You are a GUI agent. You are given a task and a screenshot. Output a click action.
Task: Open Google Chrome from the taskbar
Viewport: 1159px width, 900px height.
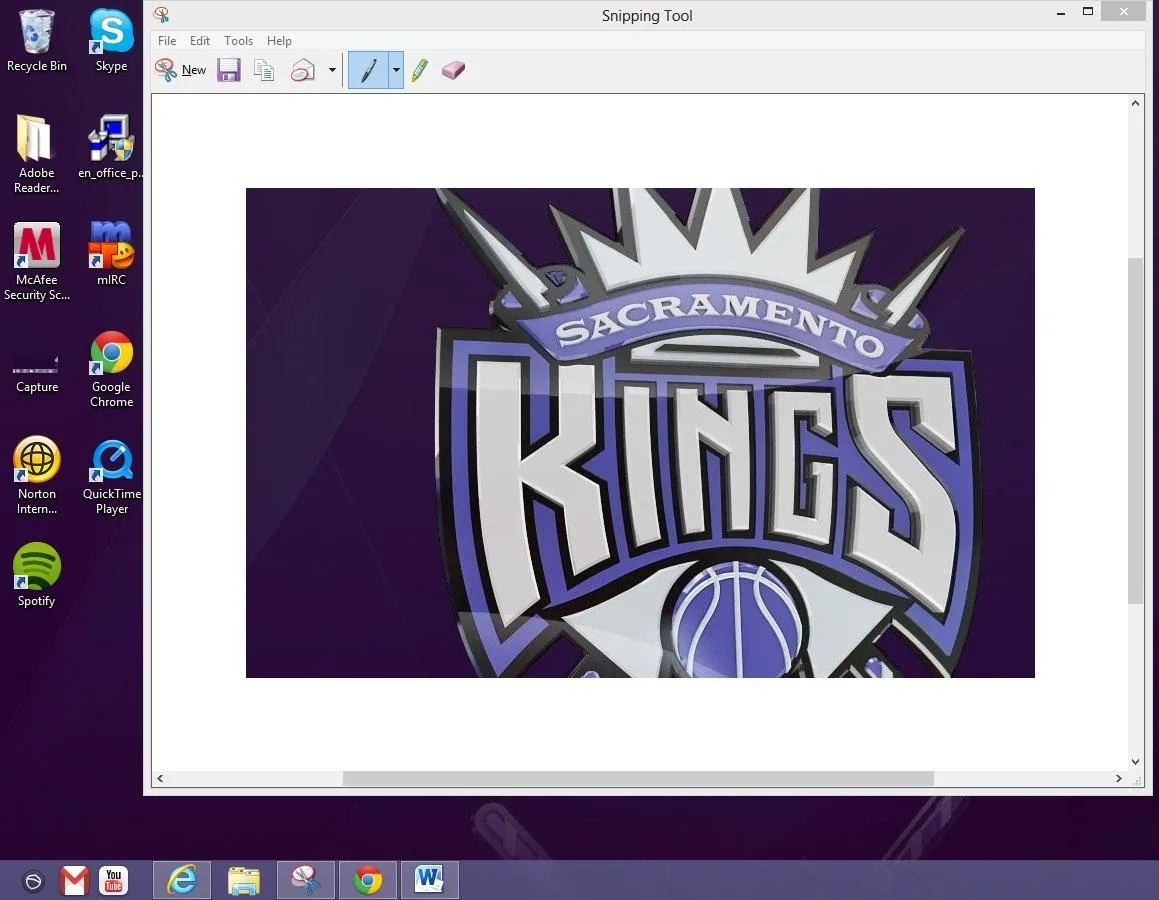[367, 880]
